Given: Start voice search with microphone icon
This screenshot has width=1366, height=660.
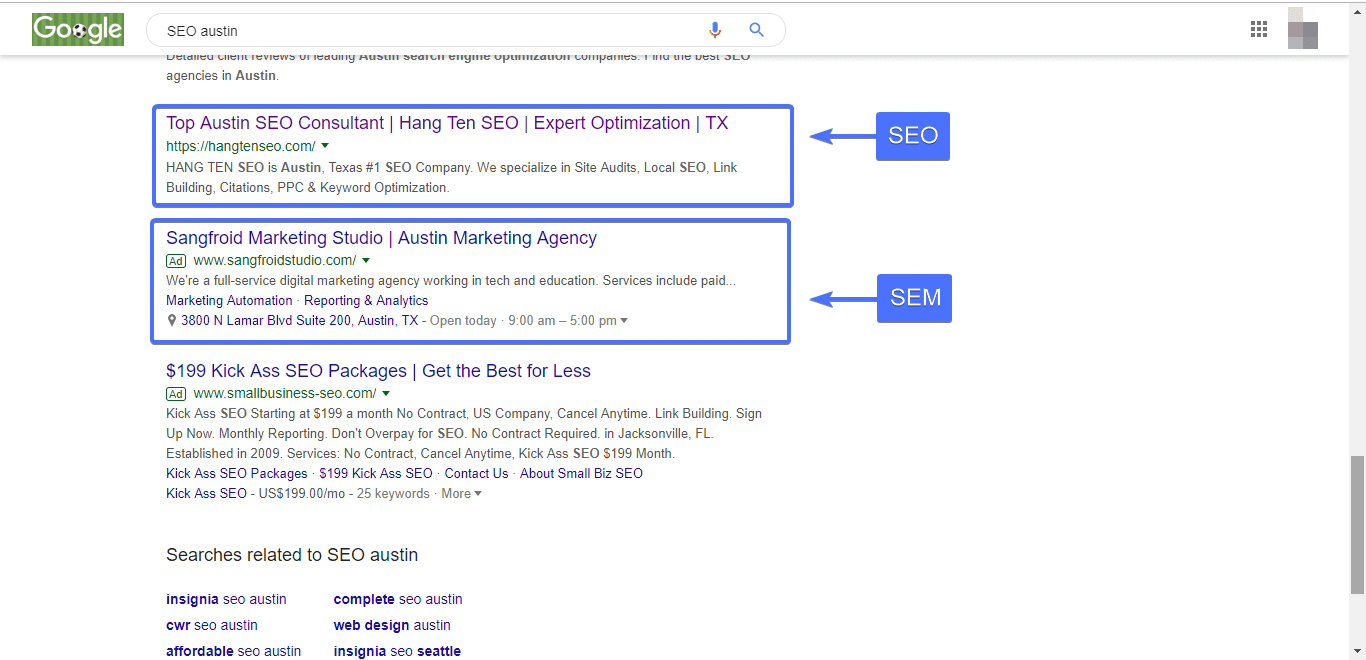Looking at the screenshot, I should click(715, 30).
